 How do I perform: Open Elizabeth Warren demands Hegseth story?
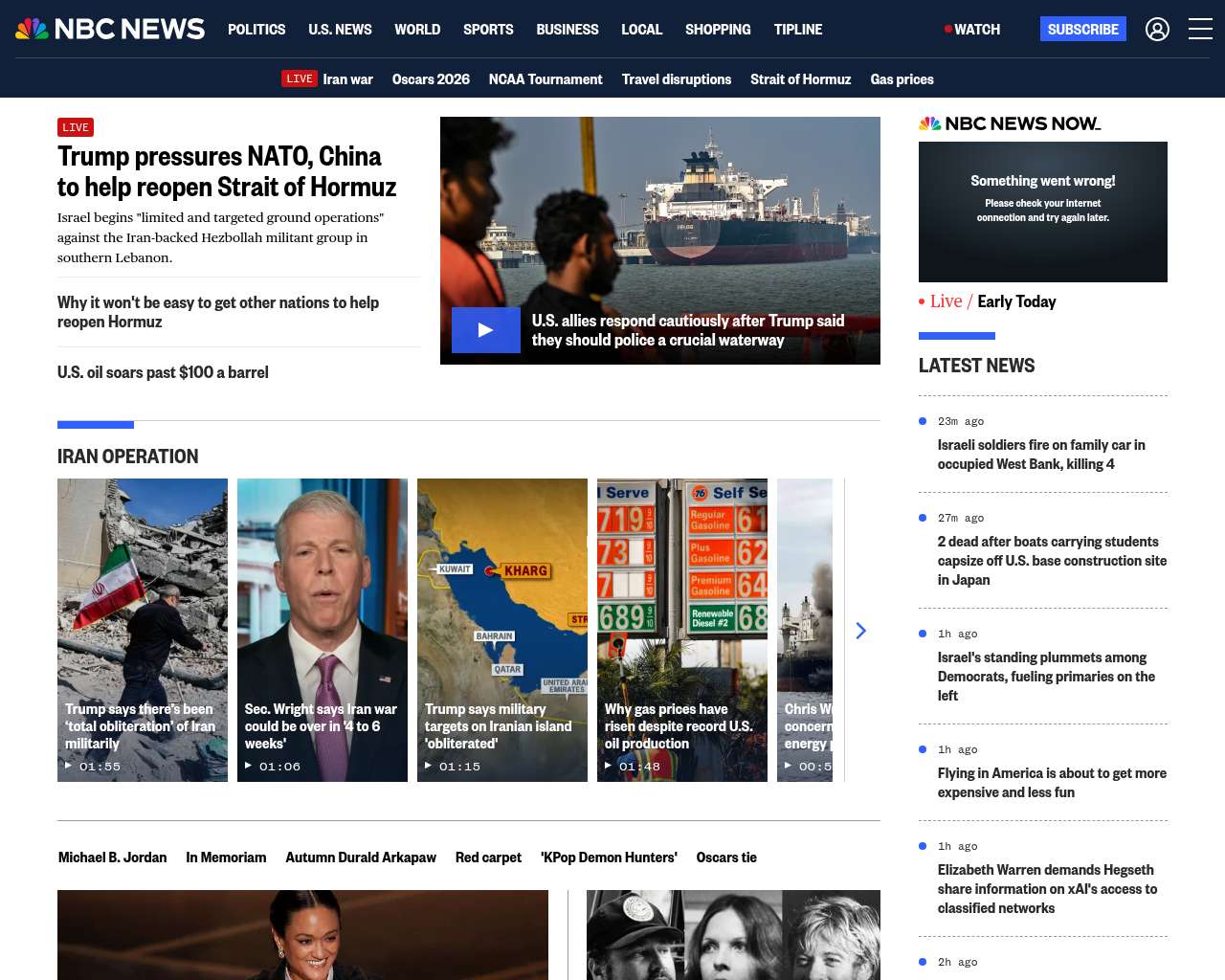pos(1047,889)
